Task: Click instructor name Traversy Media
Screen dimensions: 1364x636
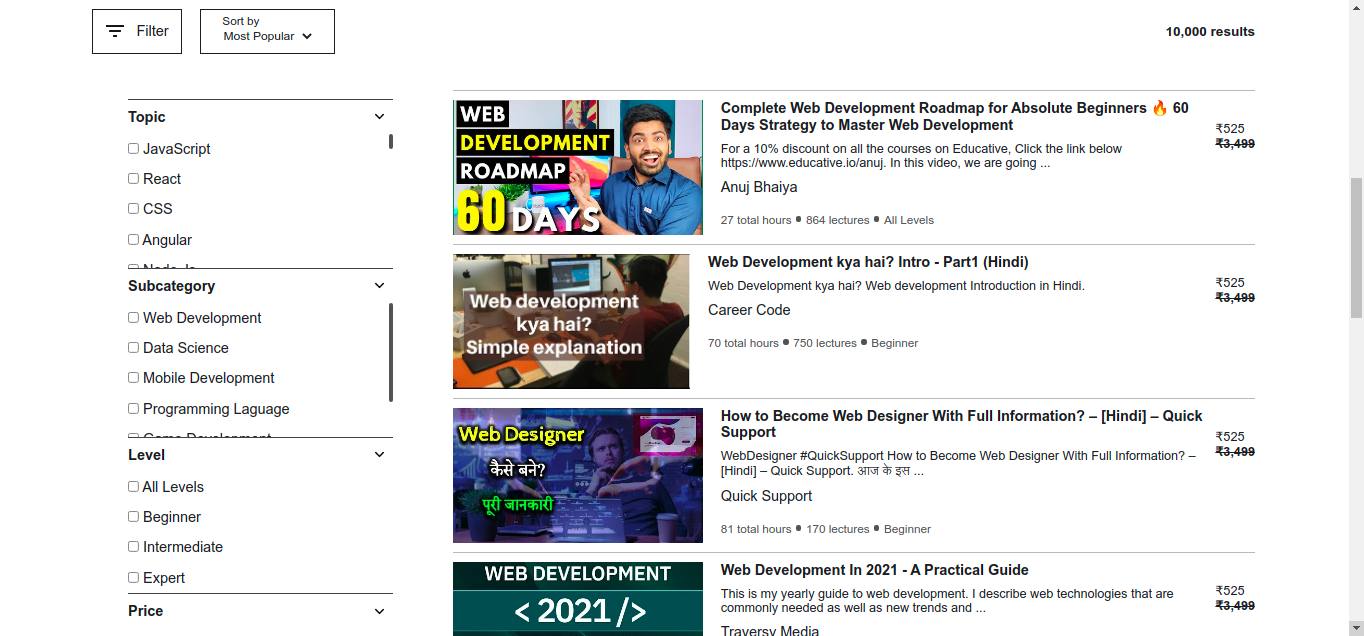Action: point(770,630)
